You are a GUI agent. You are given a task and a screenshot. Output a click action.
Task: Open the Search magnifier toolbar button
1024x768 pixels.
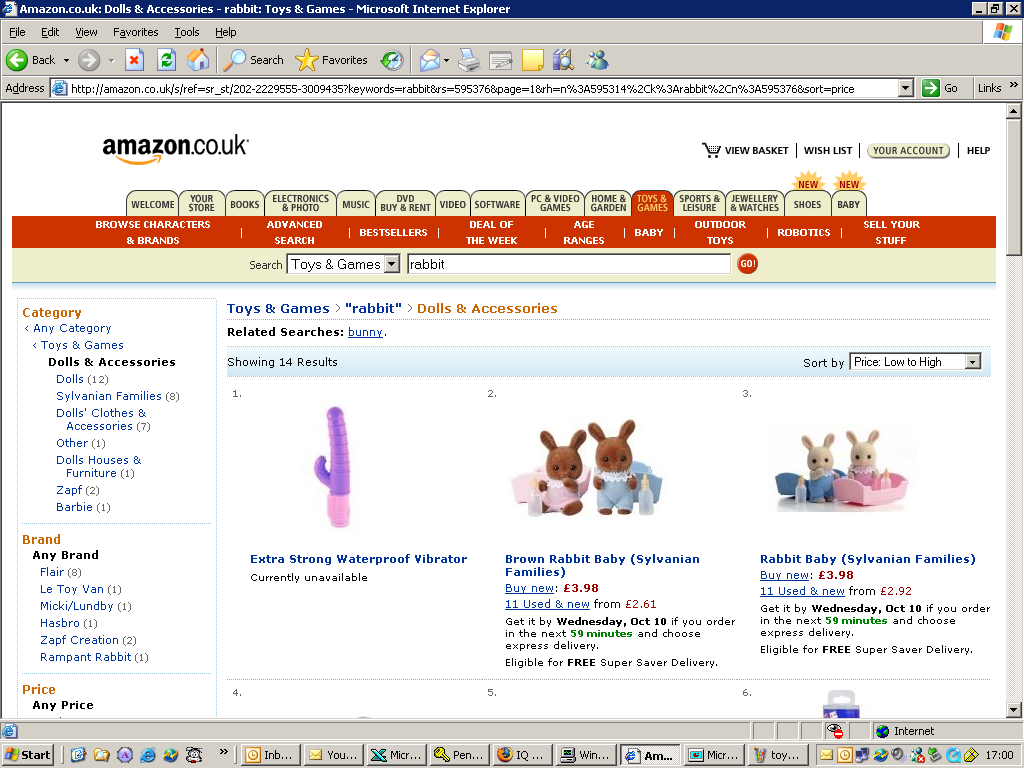(x=253, y=60)
